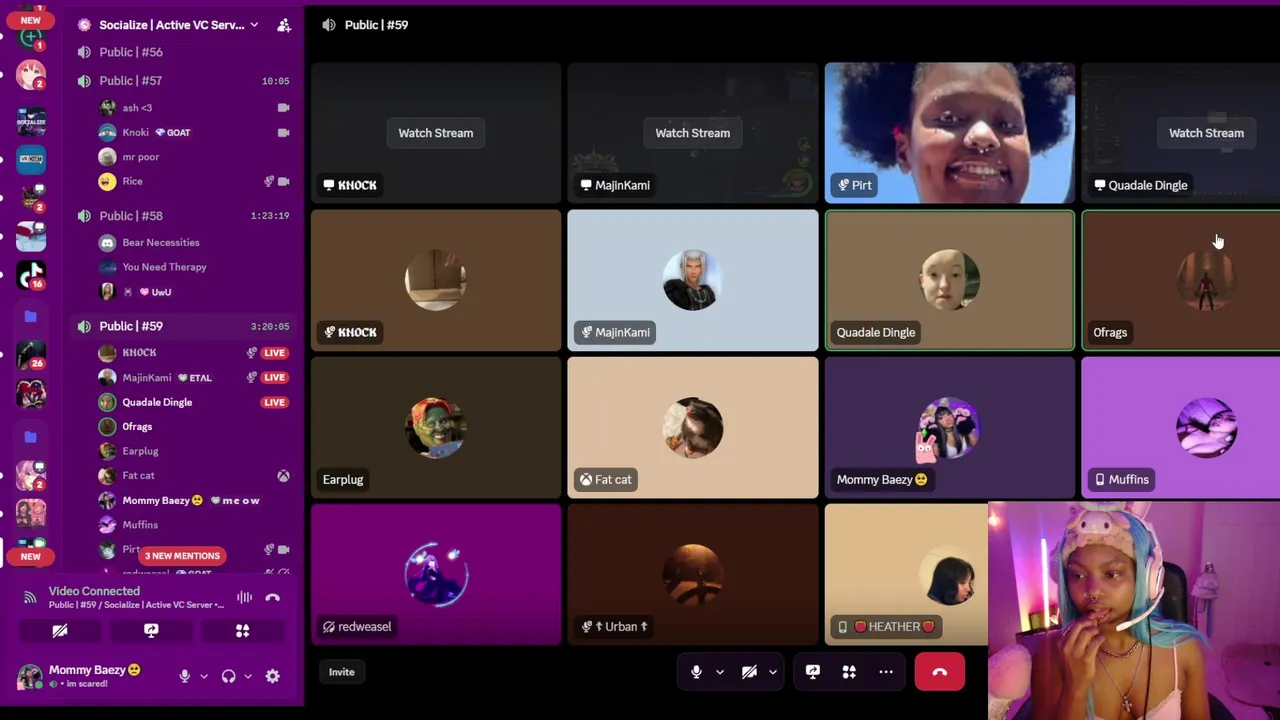Image resolution: width=1280 pixels, height=720 pixels.
Task: Click LIVE badge next to KИOCK in sidebar
Action: point(275,353)
